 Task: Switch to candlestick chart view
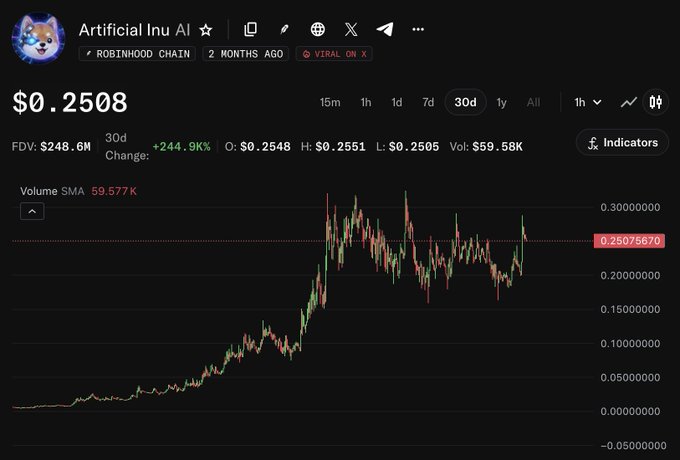pyautogui.click(x=656, y=102)
